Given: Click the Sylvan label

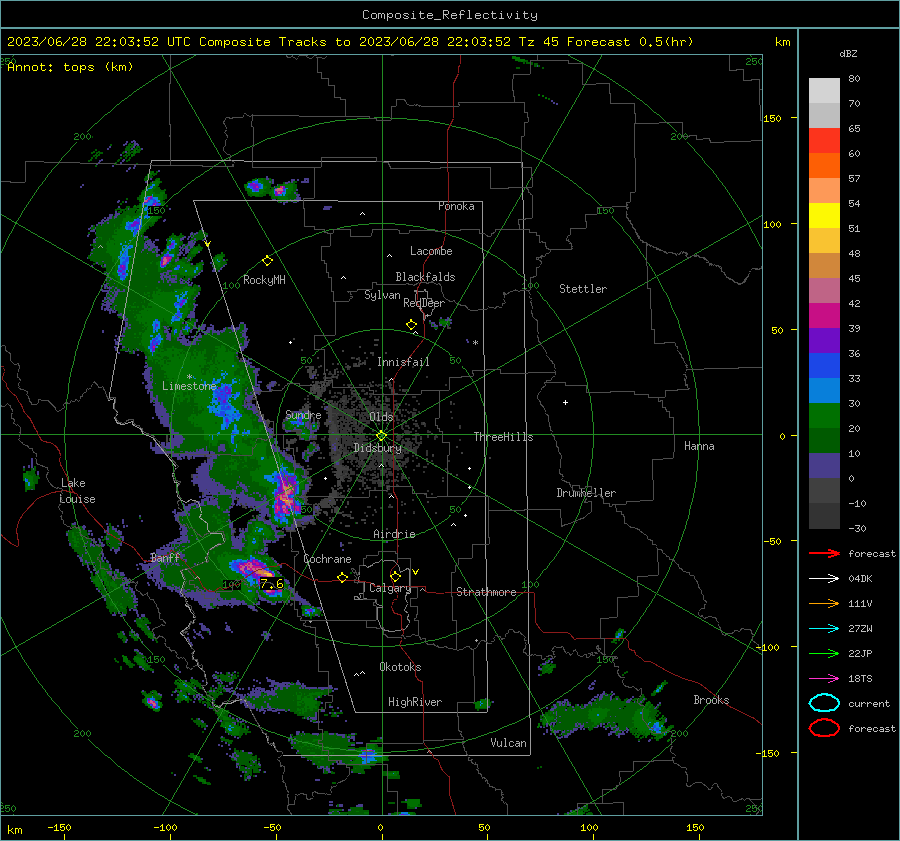Looking at the screenshot, I should (x=382, y=295).
